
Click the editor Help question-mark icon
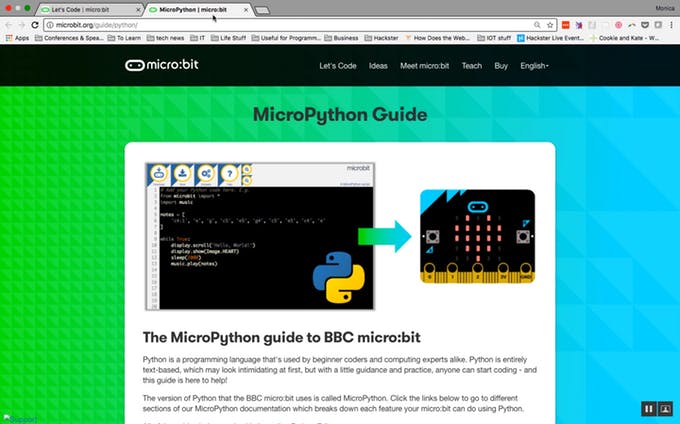tap(229, 174)
